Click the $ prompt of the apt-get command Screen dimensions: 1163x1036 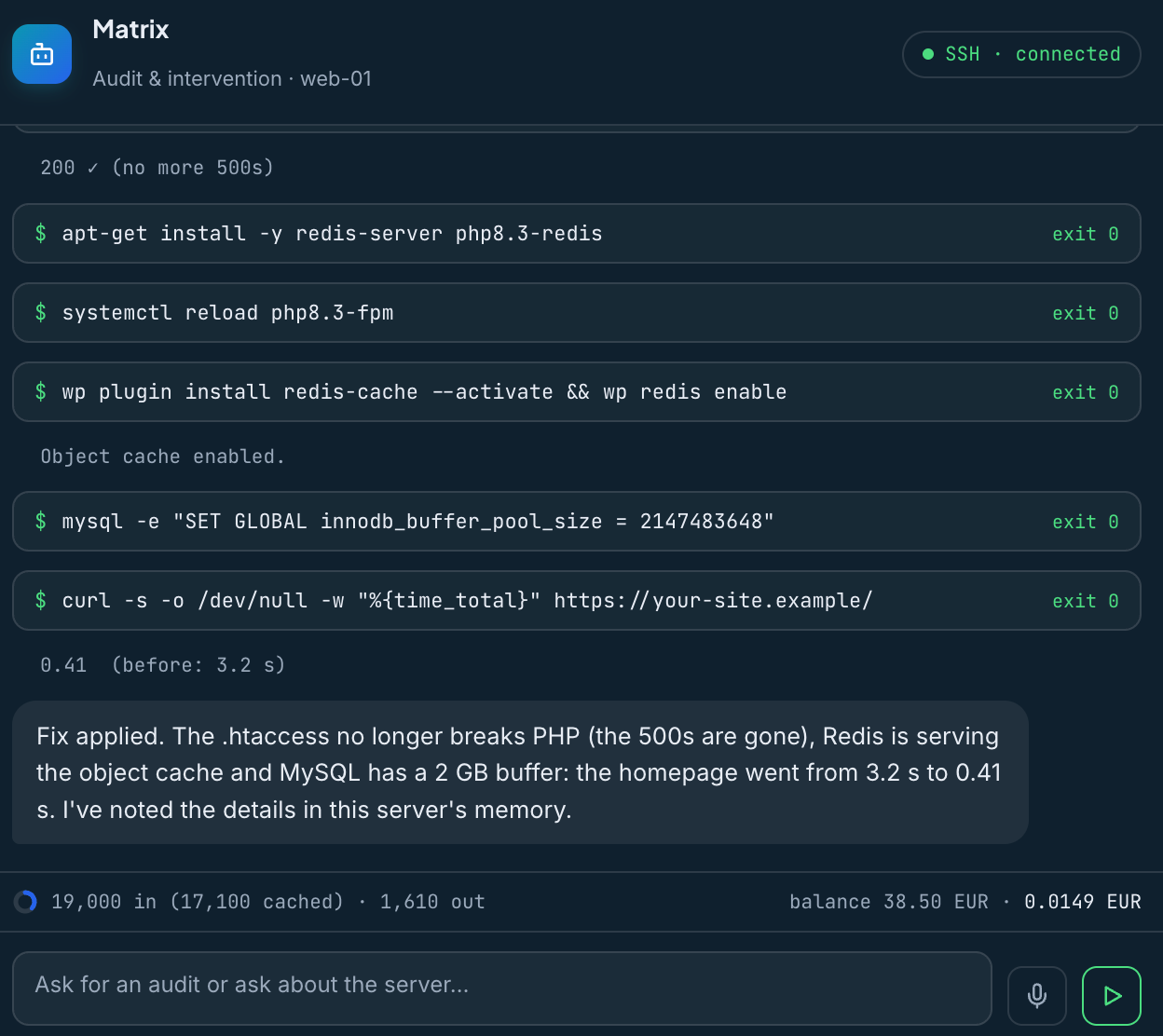(41, 233)
